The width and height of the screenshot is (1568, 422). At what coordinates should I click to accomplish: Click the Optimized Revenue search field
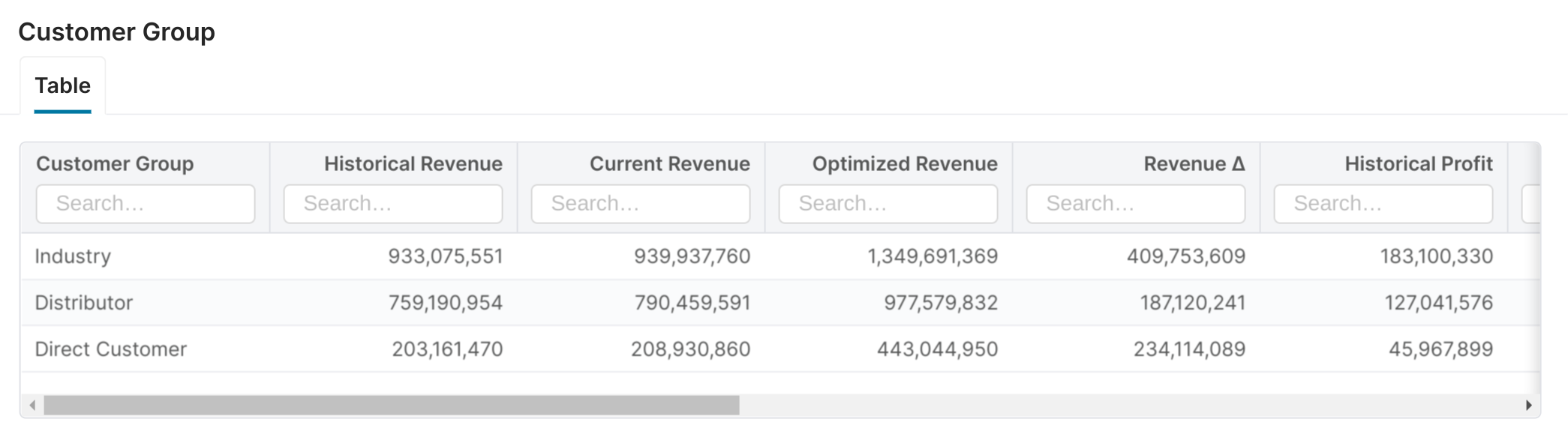(x=888, y=204)
